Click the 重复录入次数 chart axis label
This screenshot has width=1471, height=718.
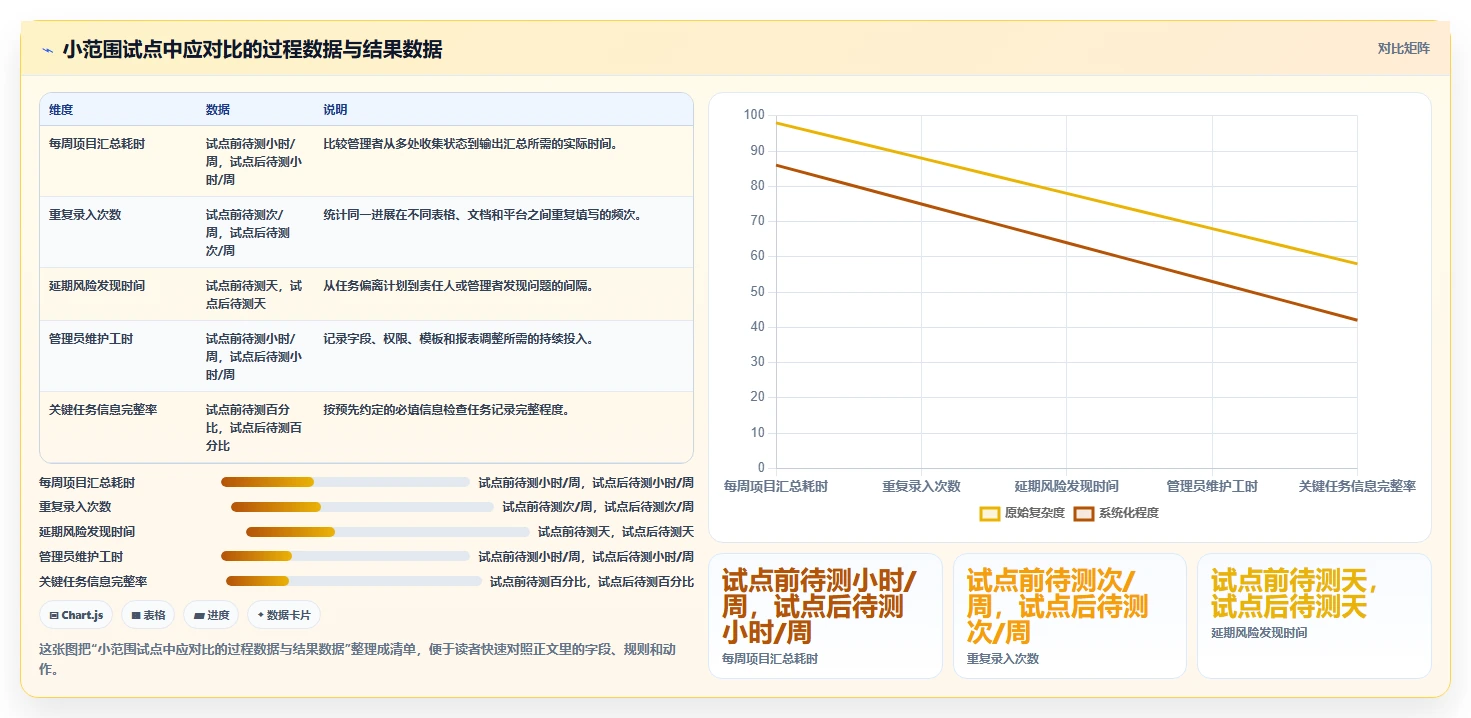pos(921,486)
